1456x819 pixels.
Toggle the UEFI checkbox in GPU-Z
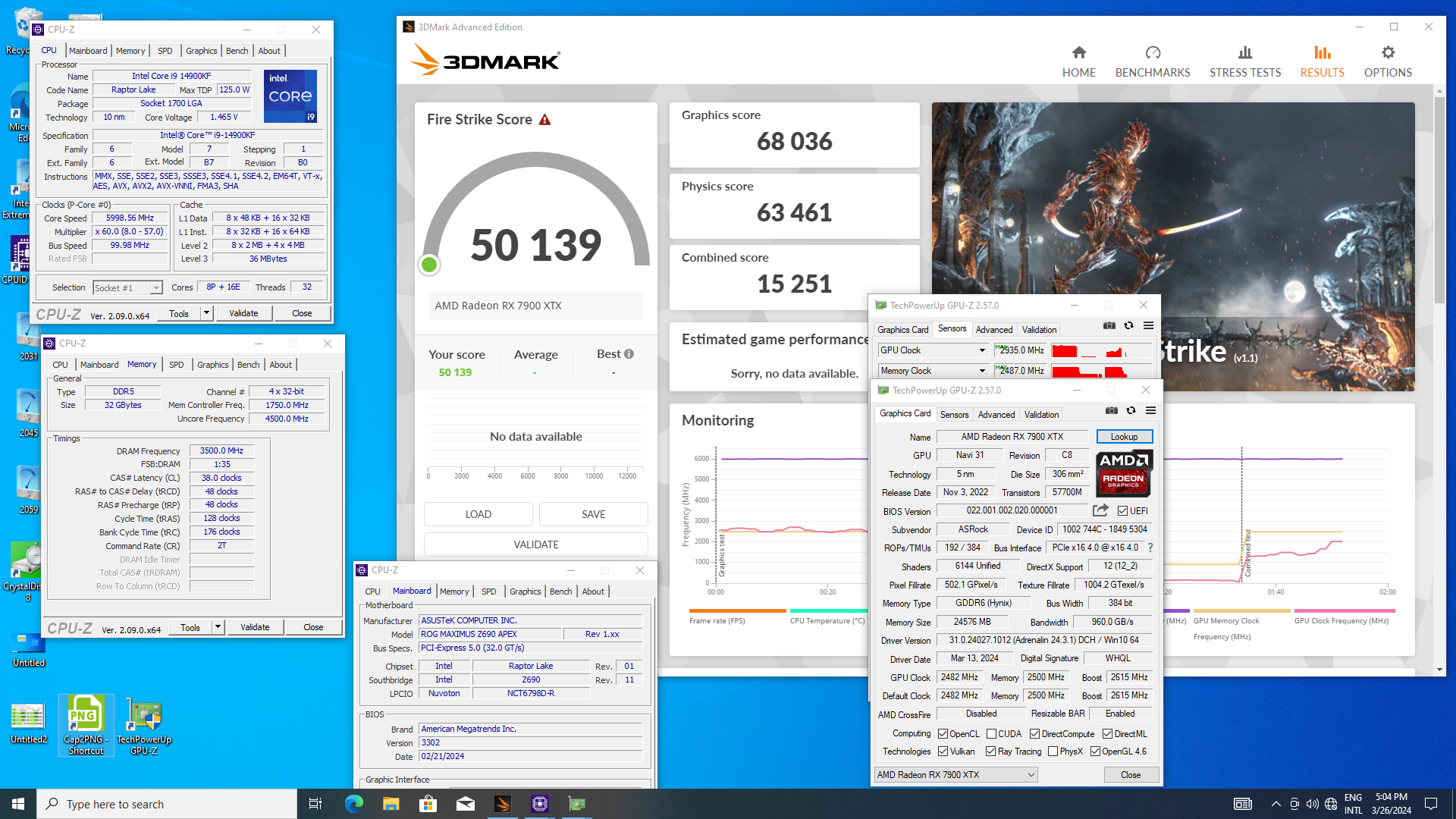[1122, 511]
